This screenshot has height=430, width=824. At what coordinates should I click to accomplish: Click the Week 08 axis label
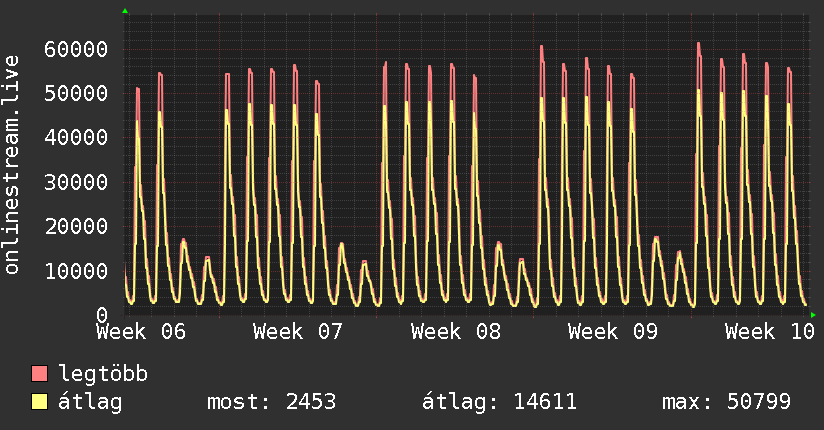coord(456,332)
